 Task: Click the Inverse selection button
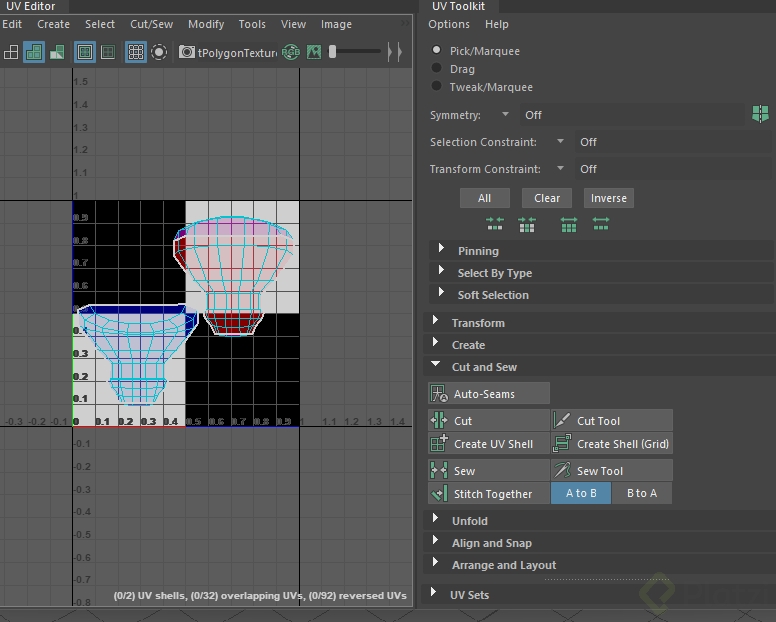click(608, 198)
